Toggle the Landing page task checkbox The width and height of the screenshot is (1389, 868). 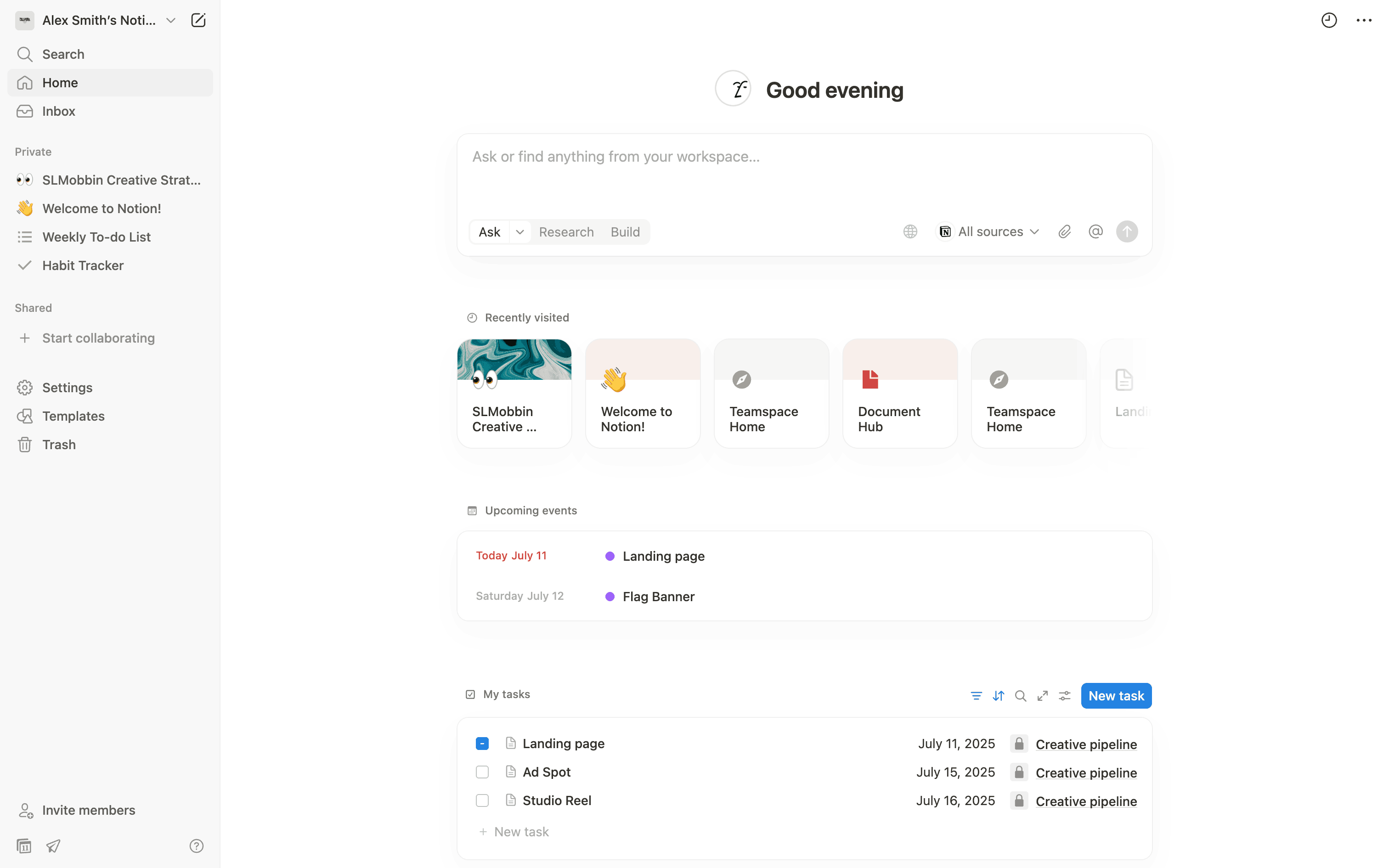[482, 744]
